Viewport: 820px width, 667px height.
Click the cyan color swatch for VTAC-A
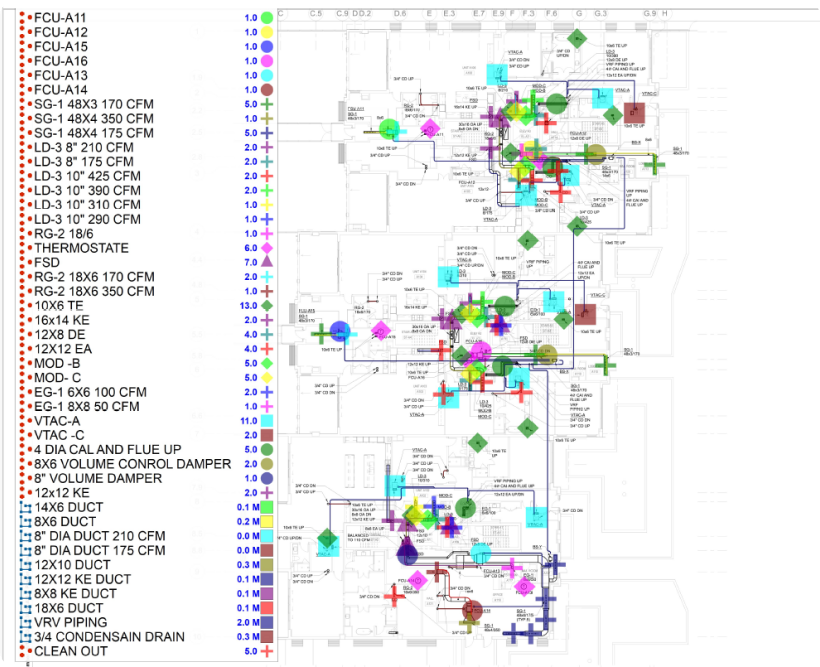coord(268,421)
